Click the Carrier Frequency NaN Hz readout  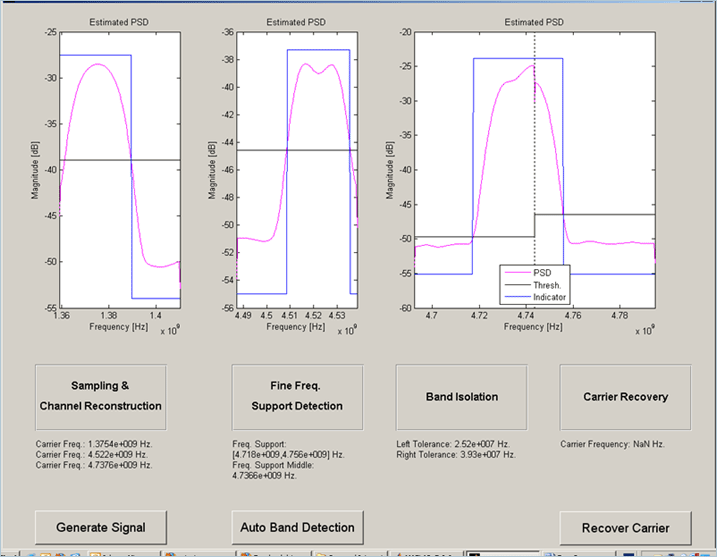click(x=613, y=444)
